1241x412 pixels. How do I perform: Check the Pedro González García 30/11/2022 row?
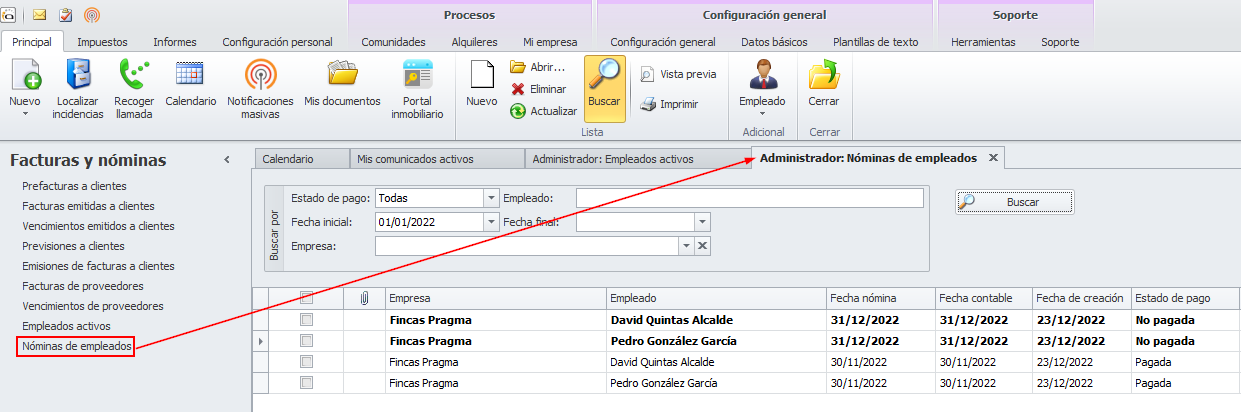pos(307,383)
